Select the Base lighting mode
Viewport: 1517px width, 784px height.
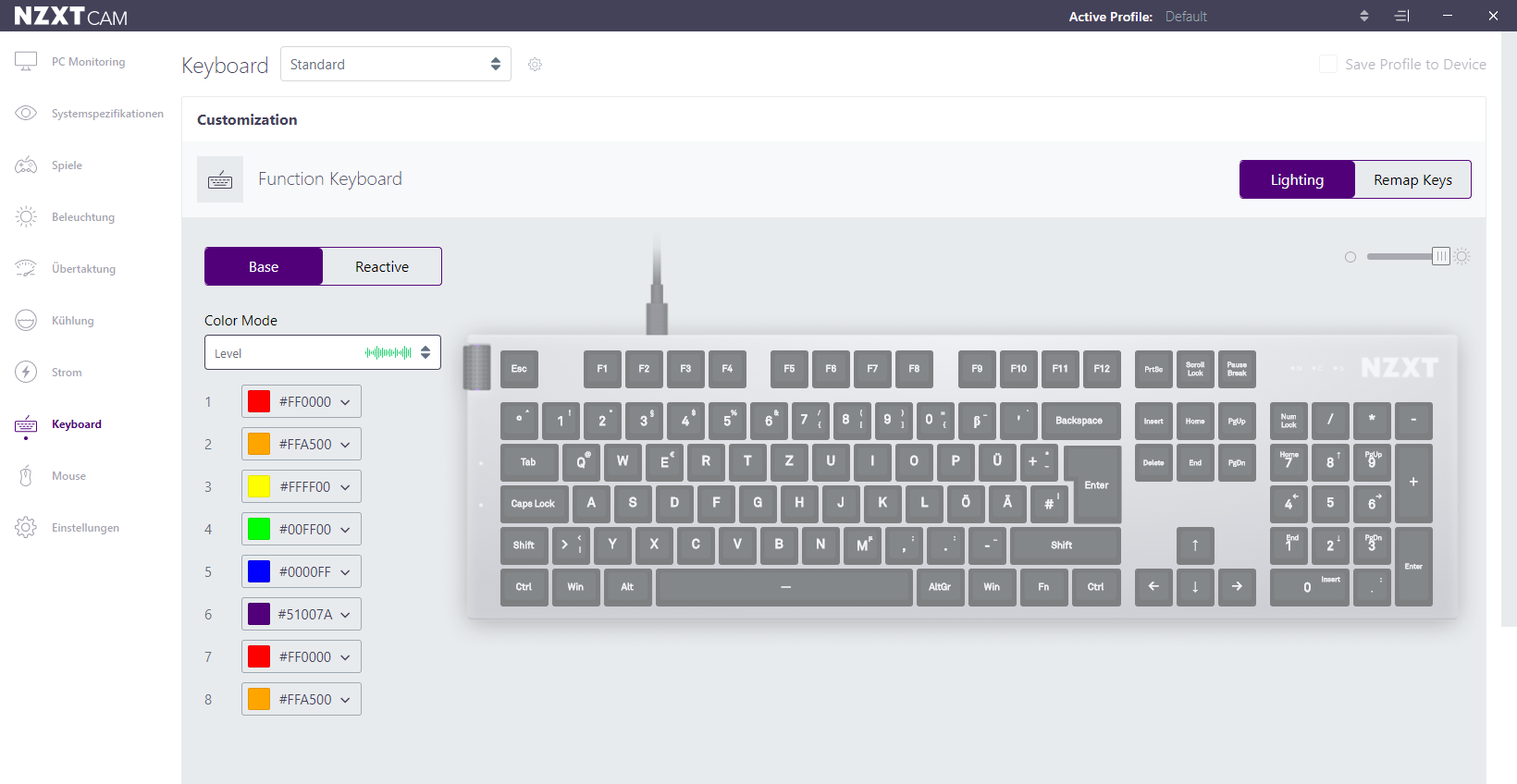(x=264, y=266)
